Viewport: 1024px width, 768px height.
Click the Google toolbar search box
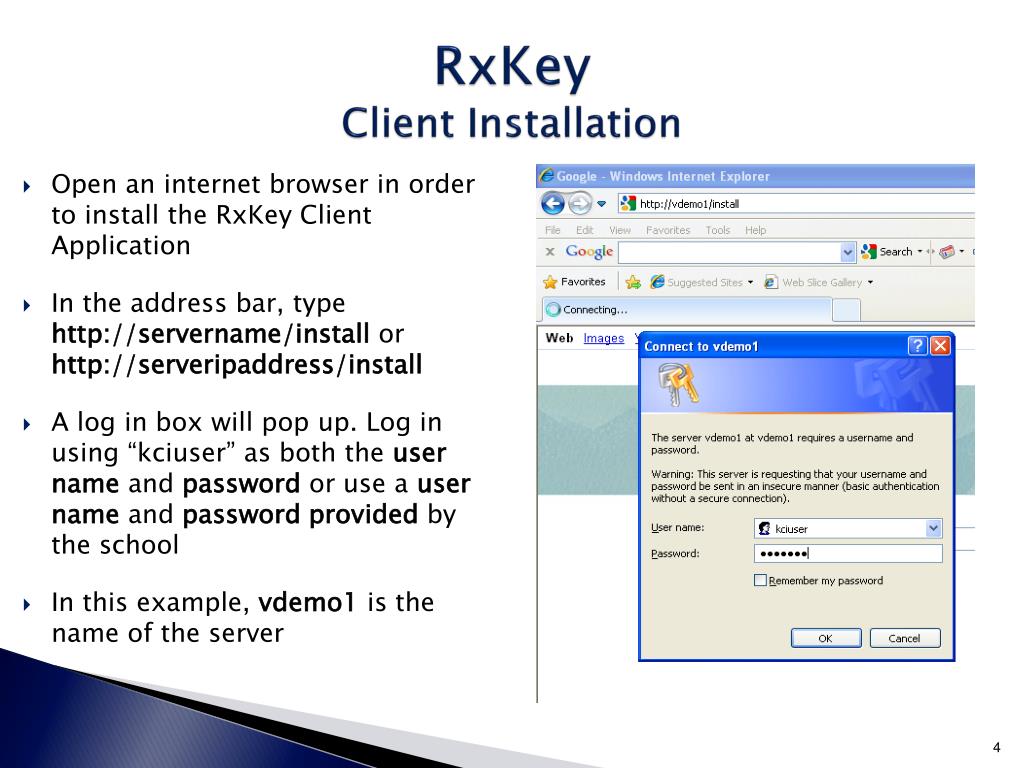729,252
